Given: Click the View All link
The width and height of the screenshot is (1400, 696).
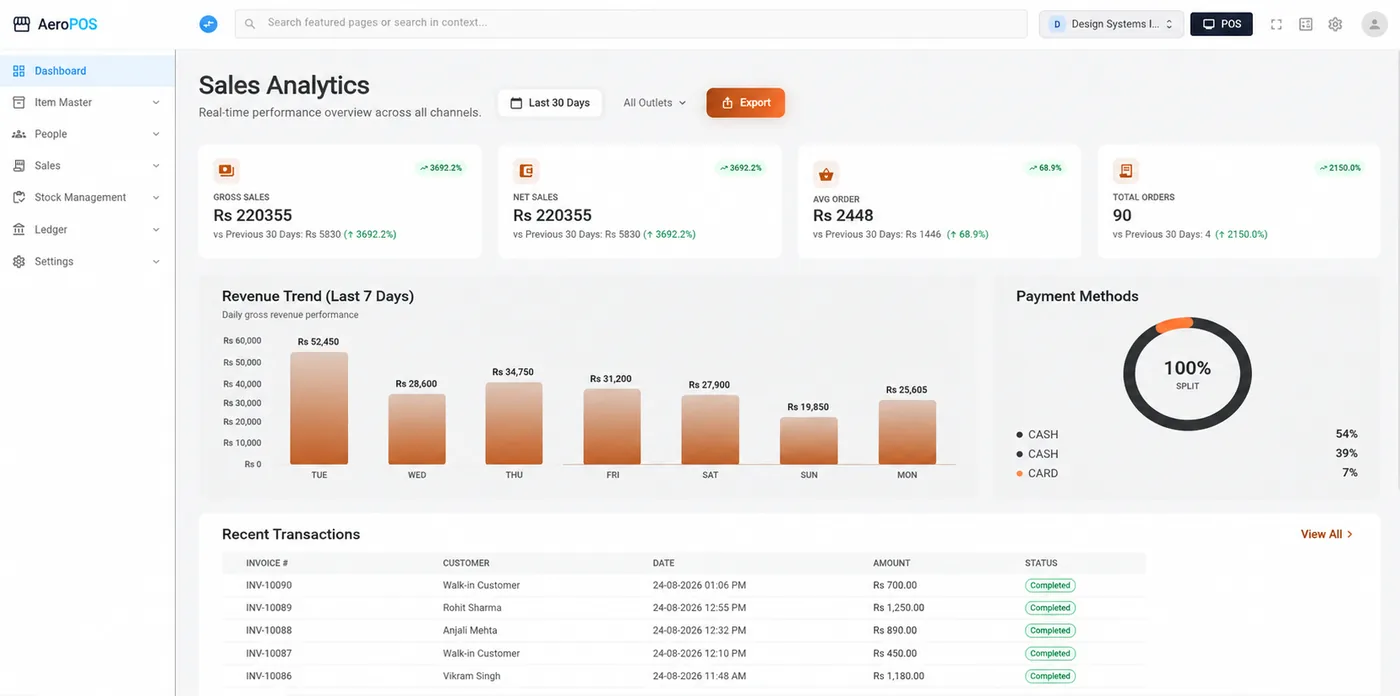Looking at the screenshot, I should point(1327,535).
